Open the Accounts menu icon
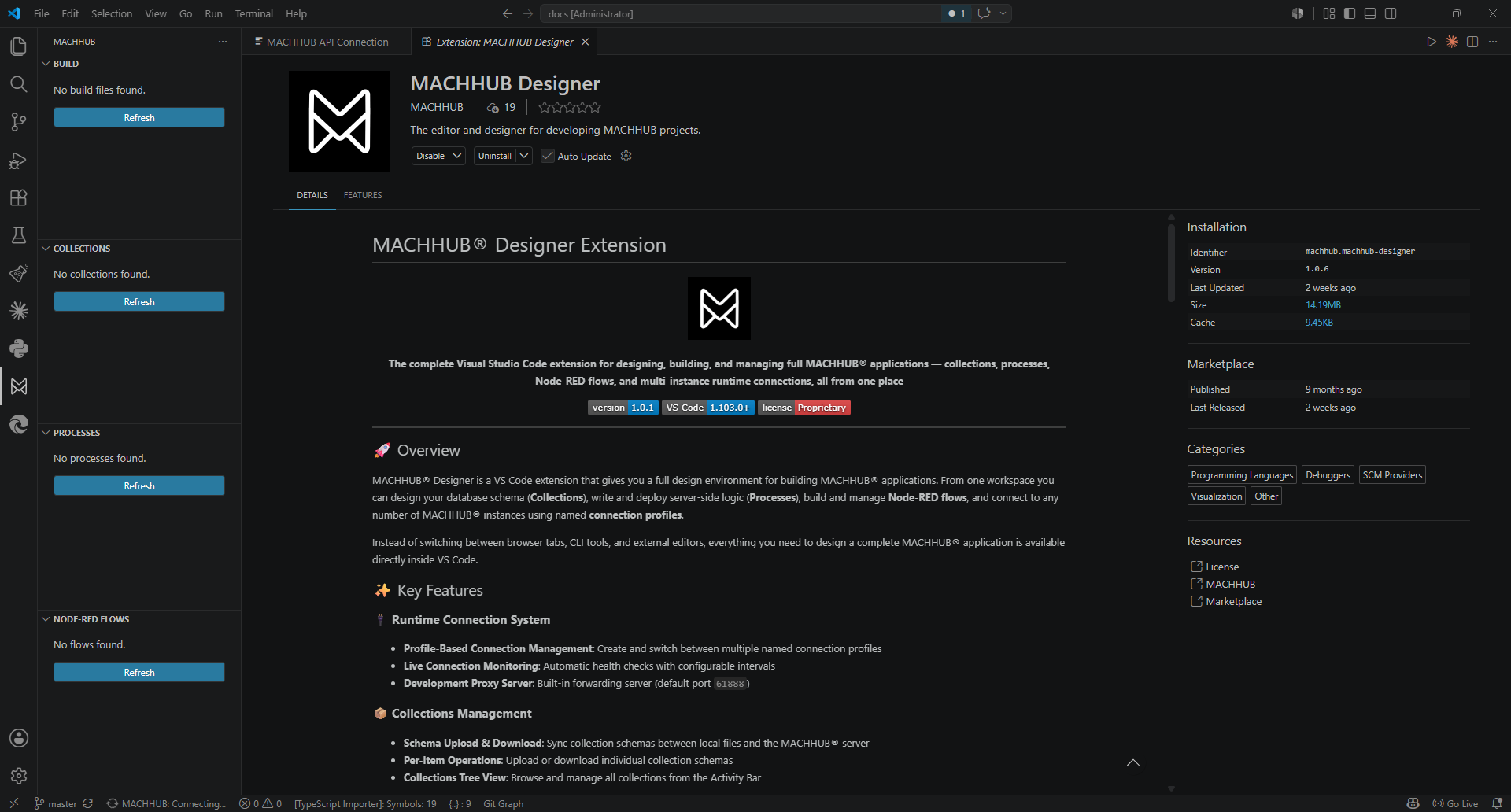 [18, 738]
